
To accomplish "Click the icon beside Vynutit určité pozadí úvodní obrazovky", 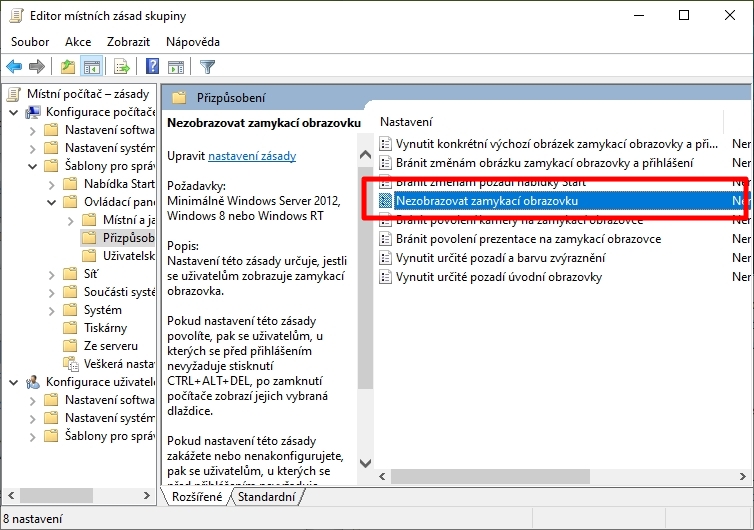I will coord(385,277).
